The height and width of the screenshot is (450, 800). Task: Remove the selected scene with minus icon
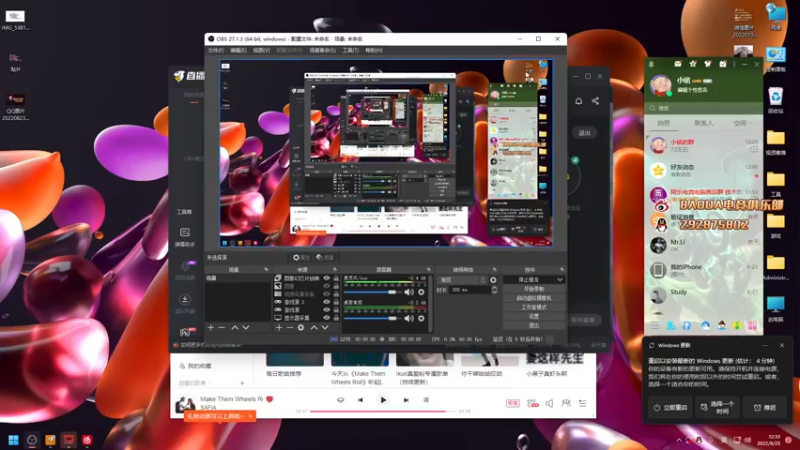tap(222, 328)
